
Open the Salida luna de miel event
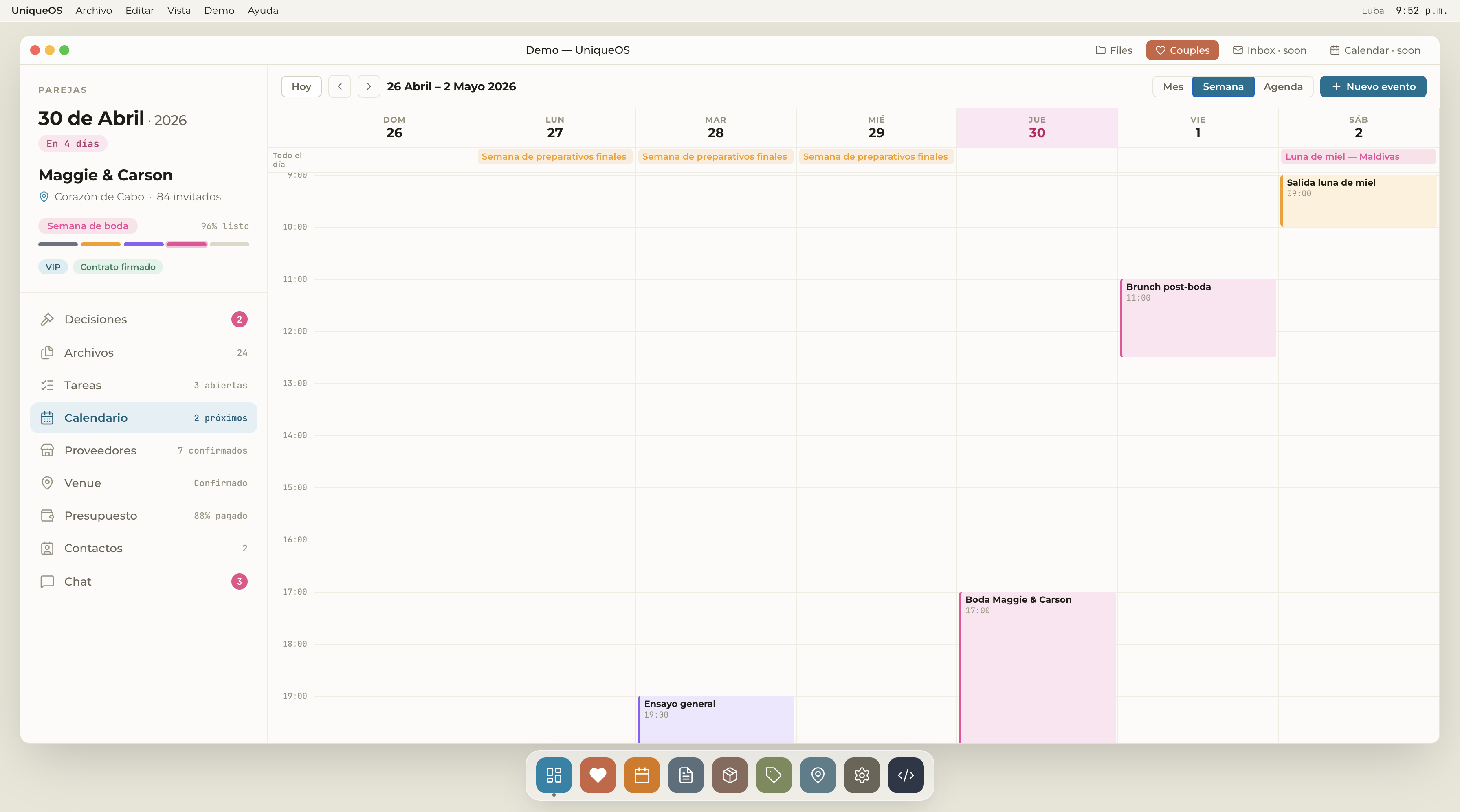click(1359, 201)
